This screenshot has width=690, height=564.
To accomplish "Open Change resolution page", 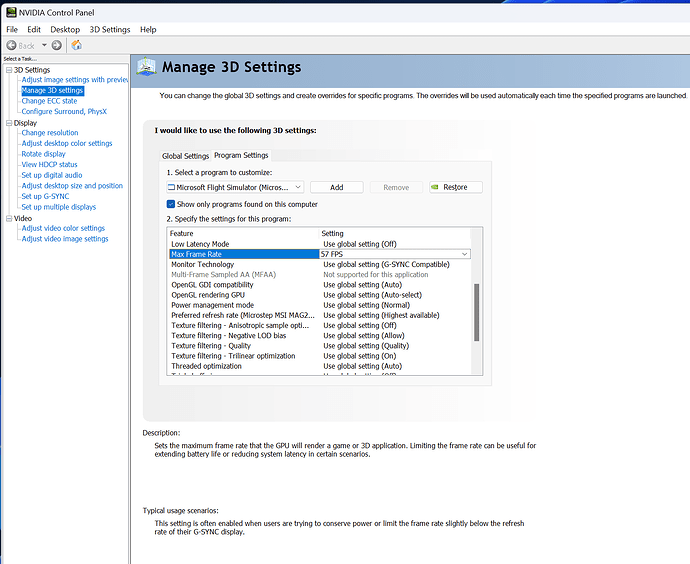I will 50,132.
